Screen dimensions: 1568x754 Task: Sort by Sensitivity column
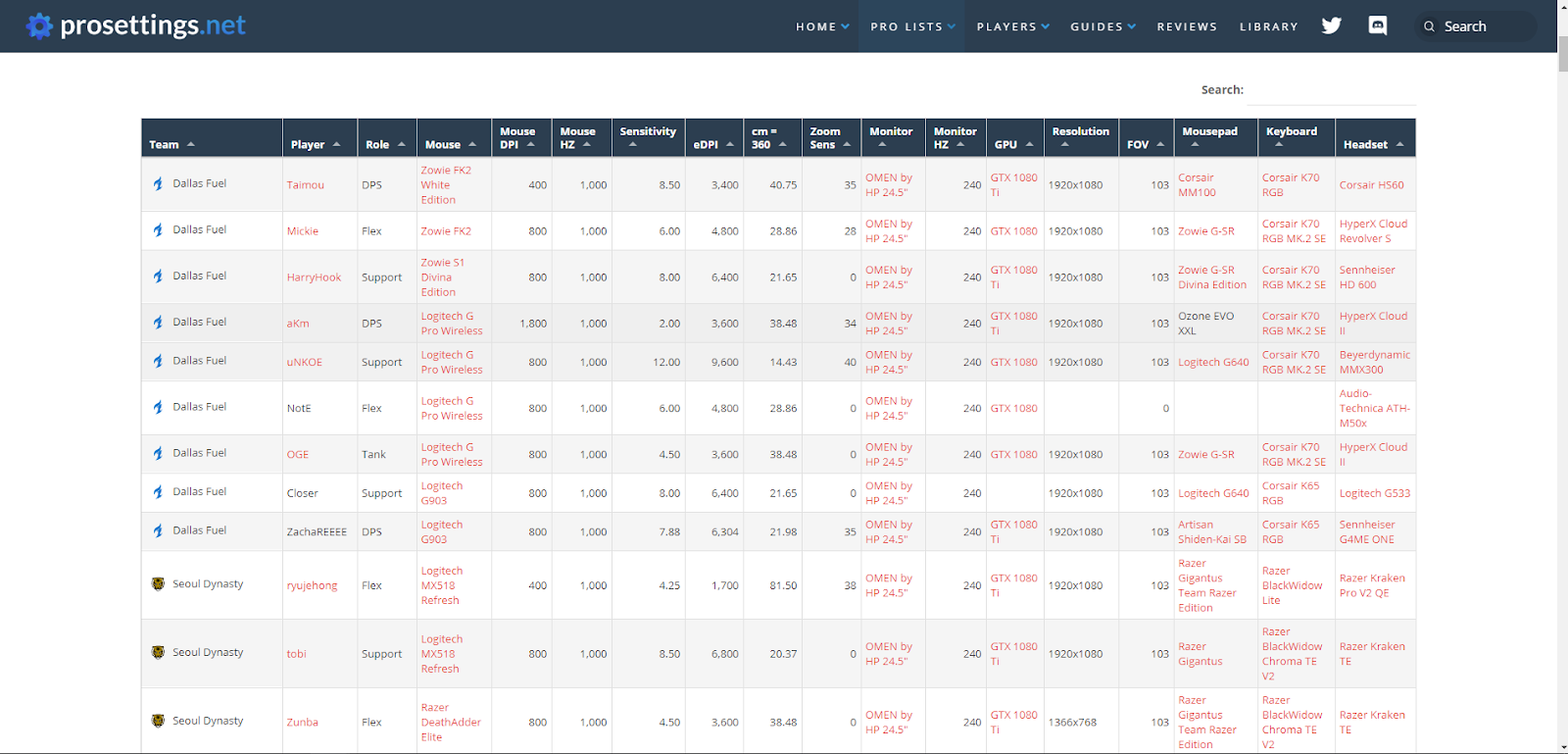[x=648, y=138]
